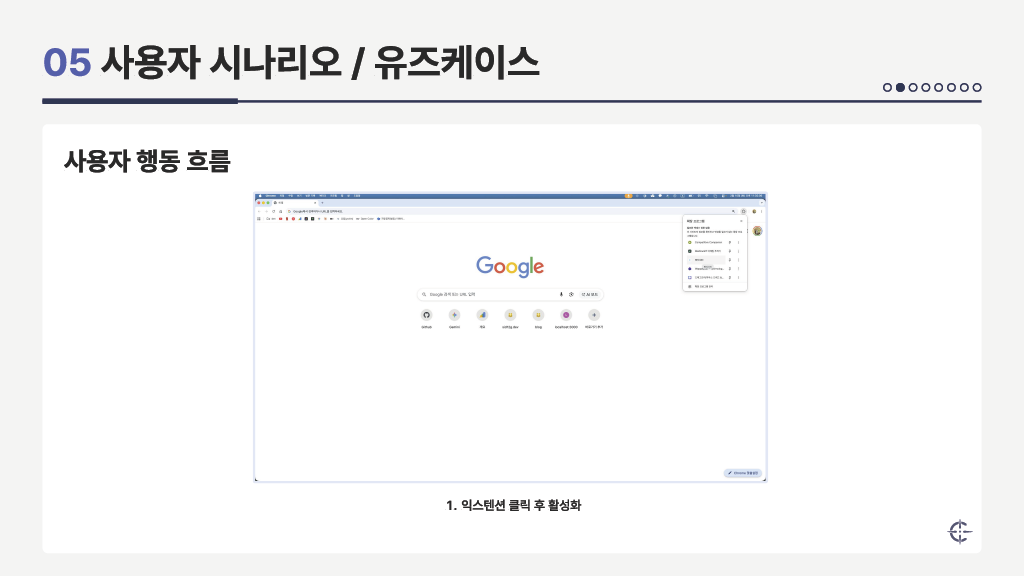This screenshot has width=1024, height=576.
Task: Toggle pin for the second extension in list
Action: click(x=729, y=251)
